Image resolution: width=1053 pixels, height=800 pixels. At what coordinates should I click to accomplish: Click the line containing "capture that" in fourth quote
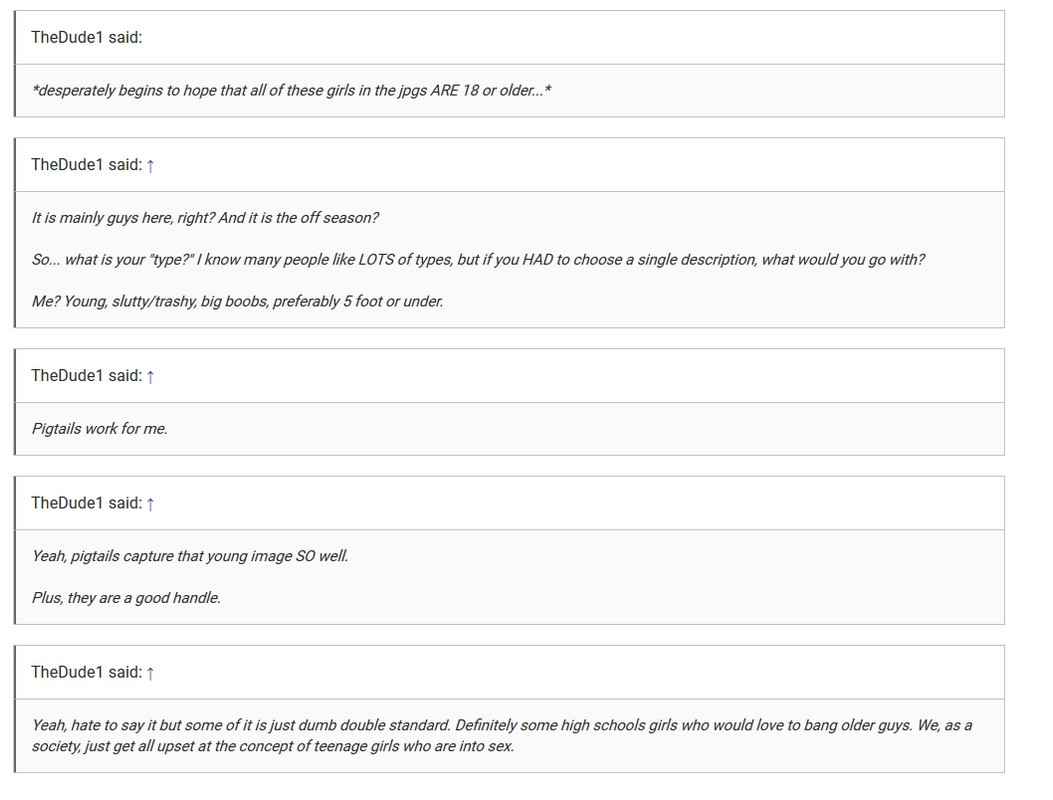click(x=190, y=557)
